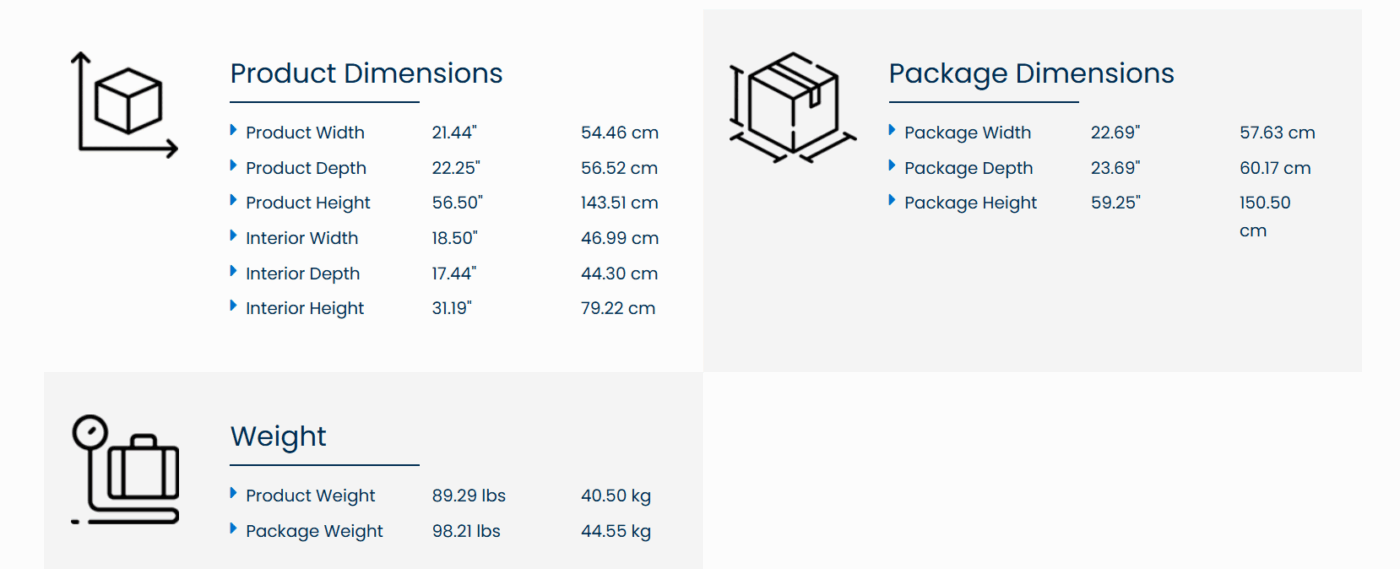Click the 98.21 lbs weight value
This screenshot has height=569, width=1400.
(x=466, y=531)
